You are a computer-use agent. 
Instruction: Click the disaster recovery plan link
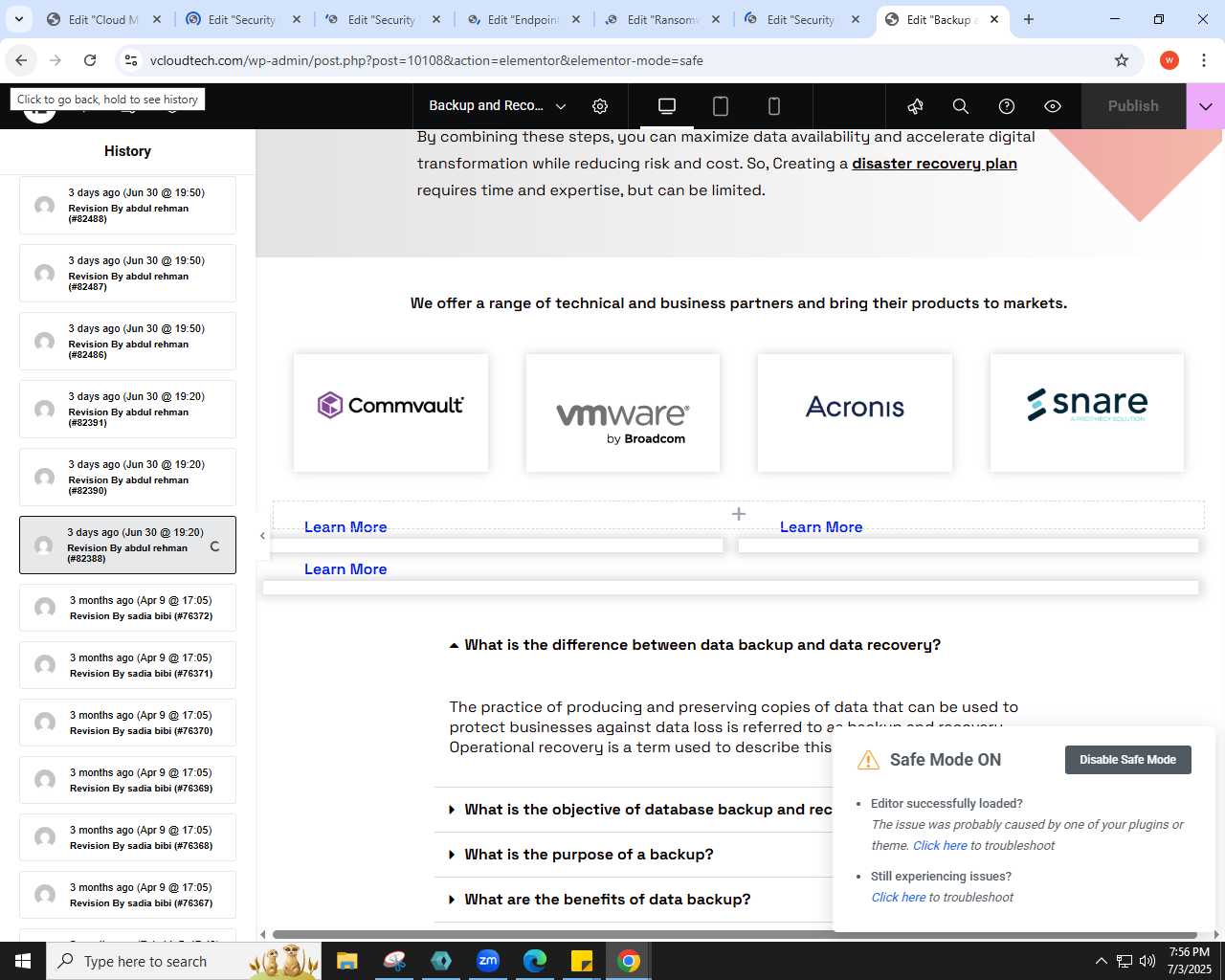click(x=934, y=164)
